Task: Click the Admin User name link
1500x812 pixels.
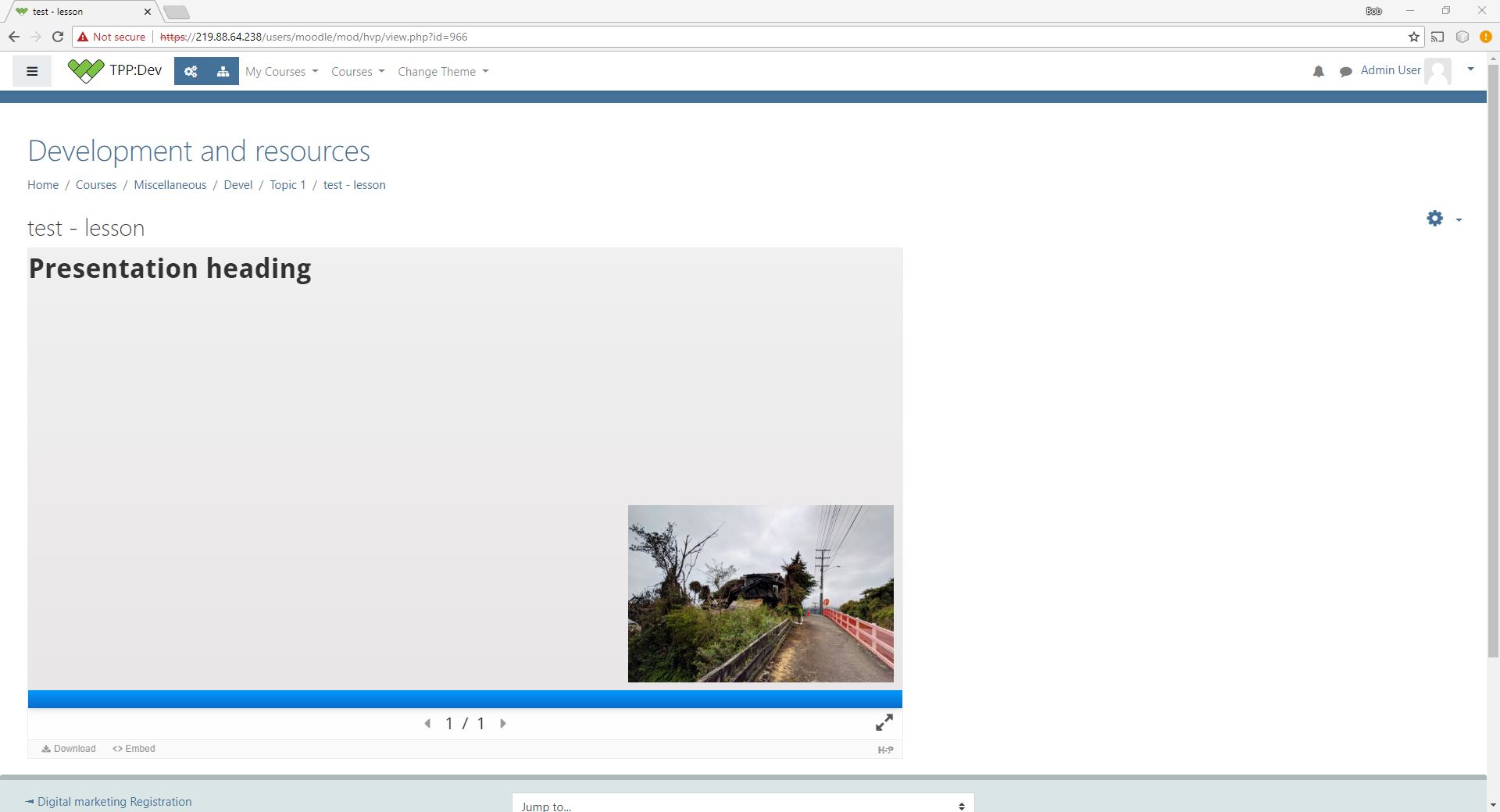Action: coord(1391,70)
